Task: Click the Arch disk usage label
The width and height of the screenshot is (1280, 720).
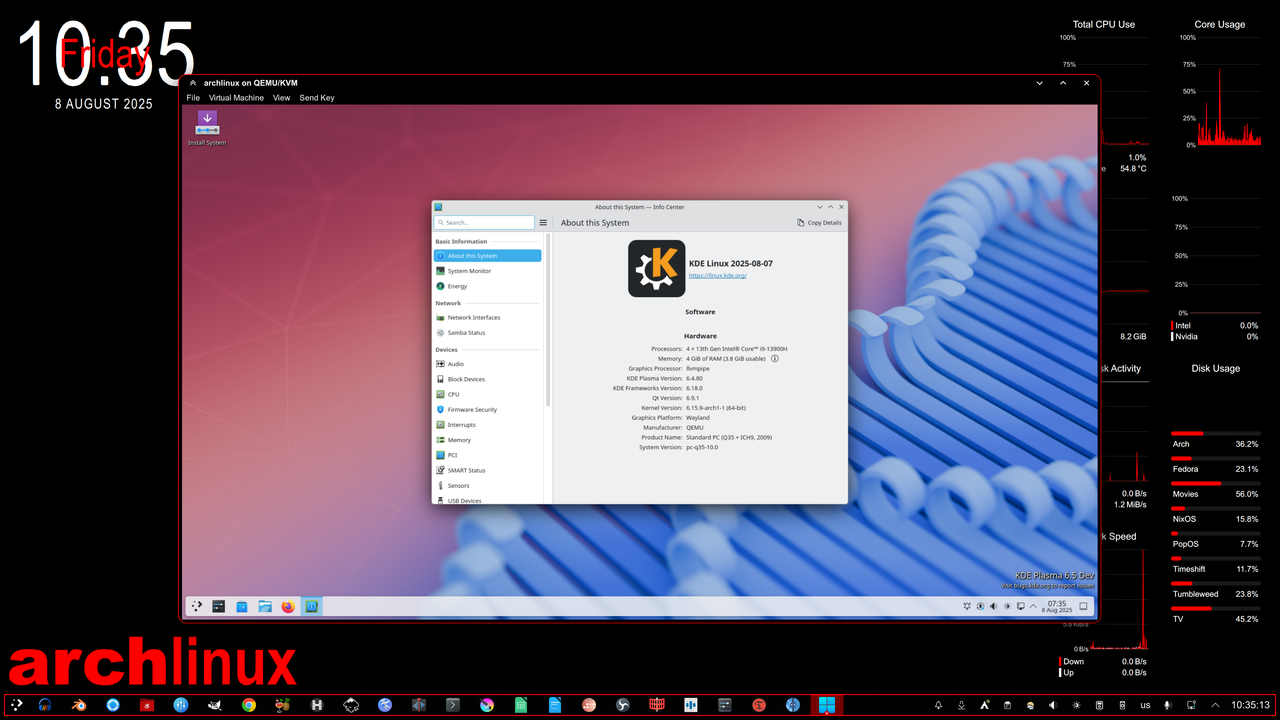Action: click(x=1181, y=444)
